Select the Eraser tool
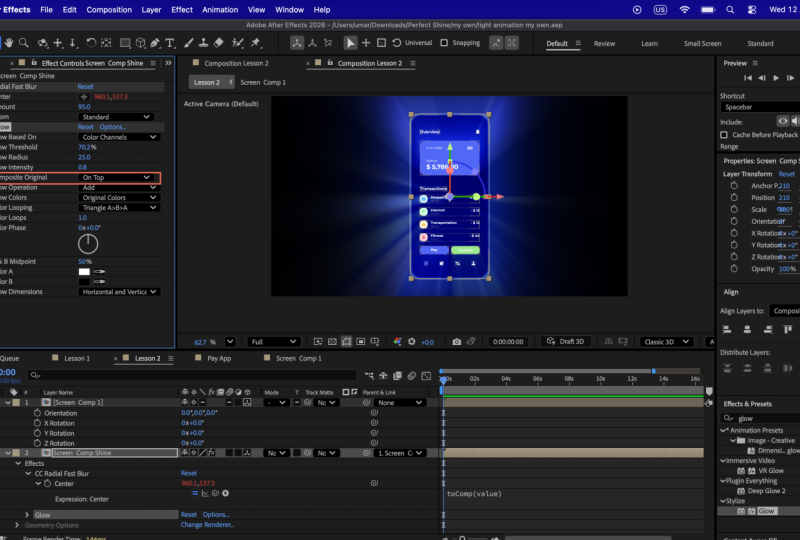 tap(218, 43)
